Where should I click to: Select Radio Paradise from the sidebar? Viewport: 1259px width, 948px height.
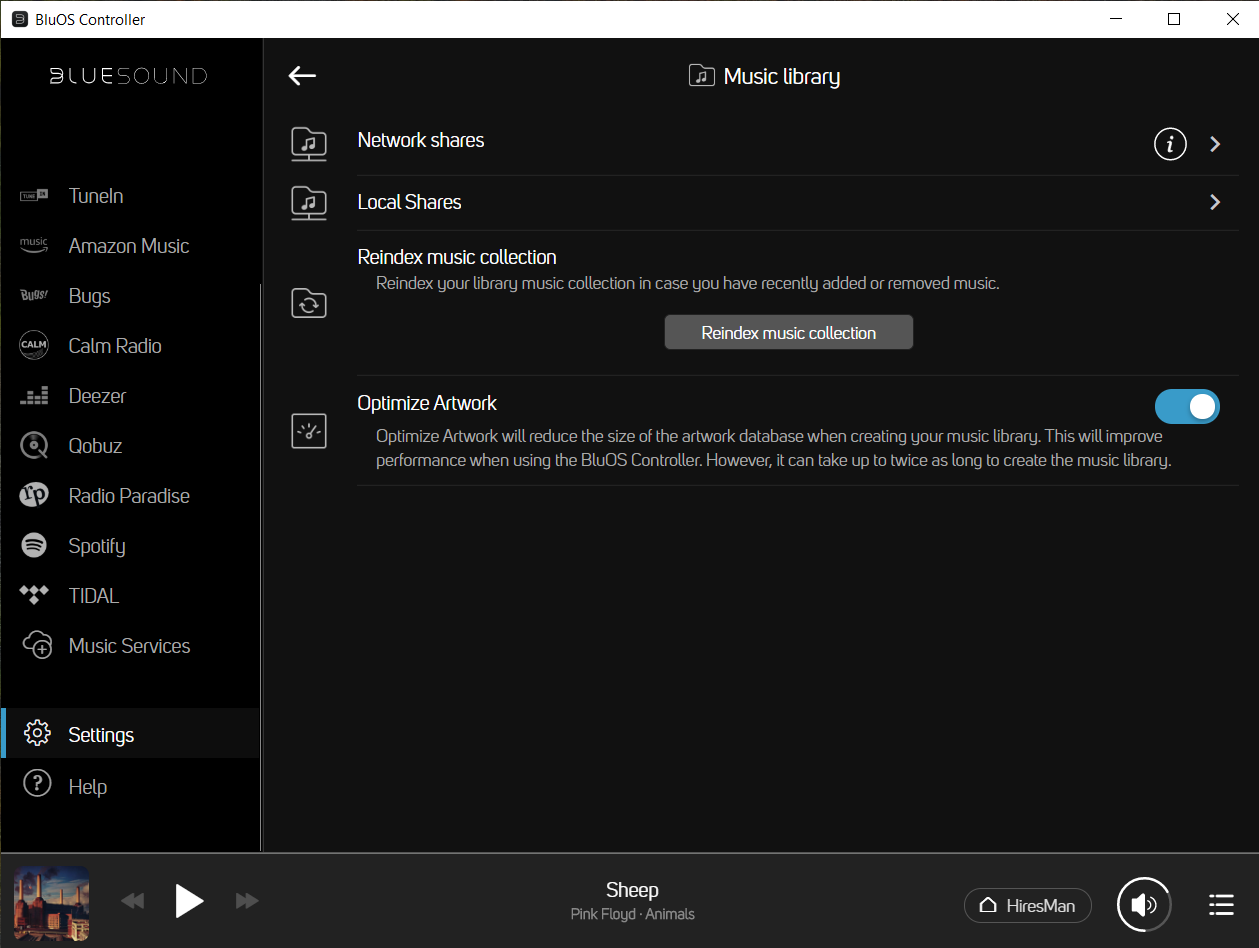point(129,496)
